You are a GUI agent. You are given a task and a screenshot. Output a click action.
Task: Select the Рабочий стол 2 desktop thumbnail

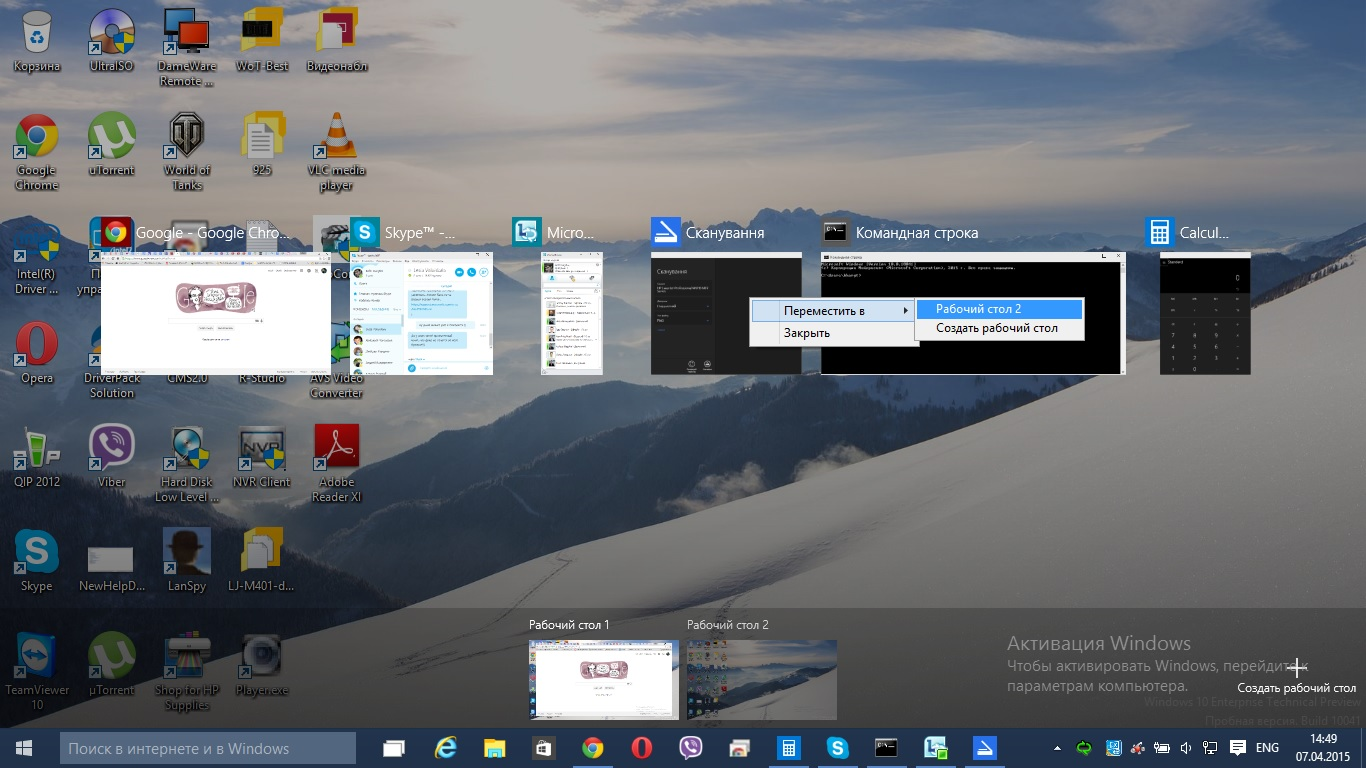point(762,680)
